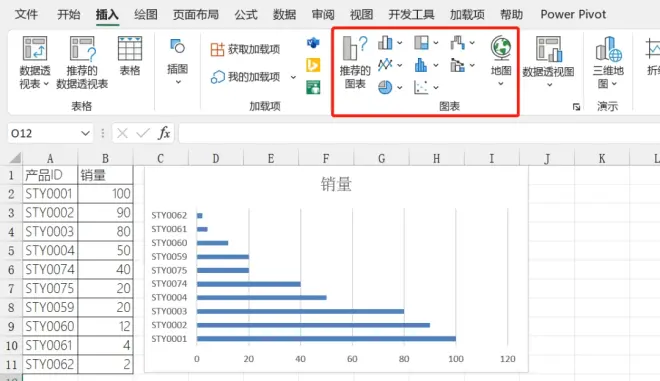Open the 插图 illustrations group

click(x=178, y=61)
